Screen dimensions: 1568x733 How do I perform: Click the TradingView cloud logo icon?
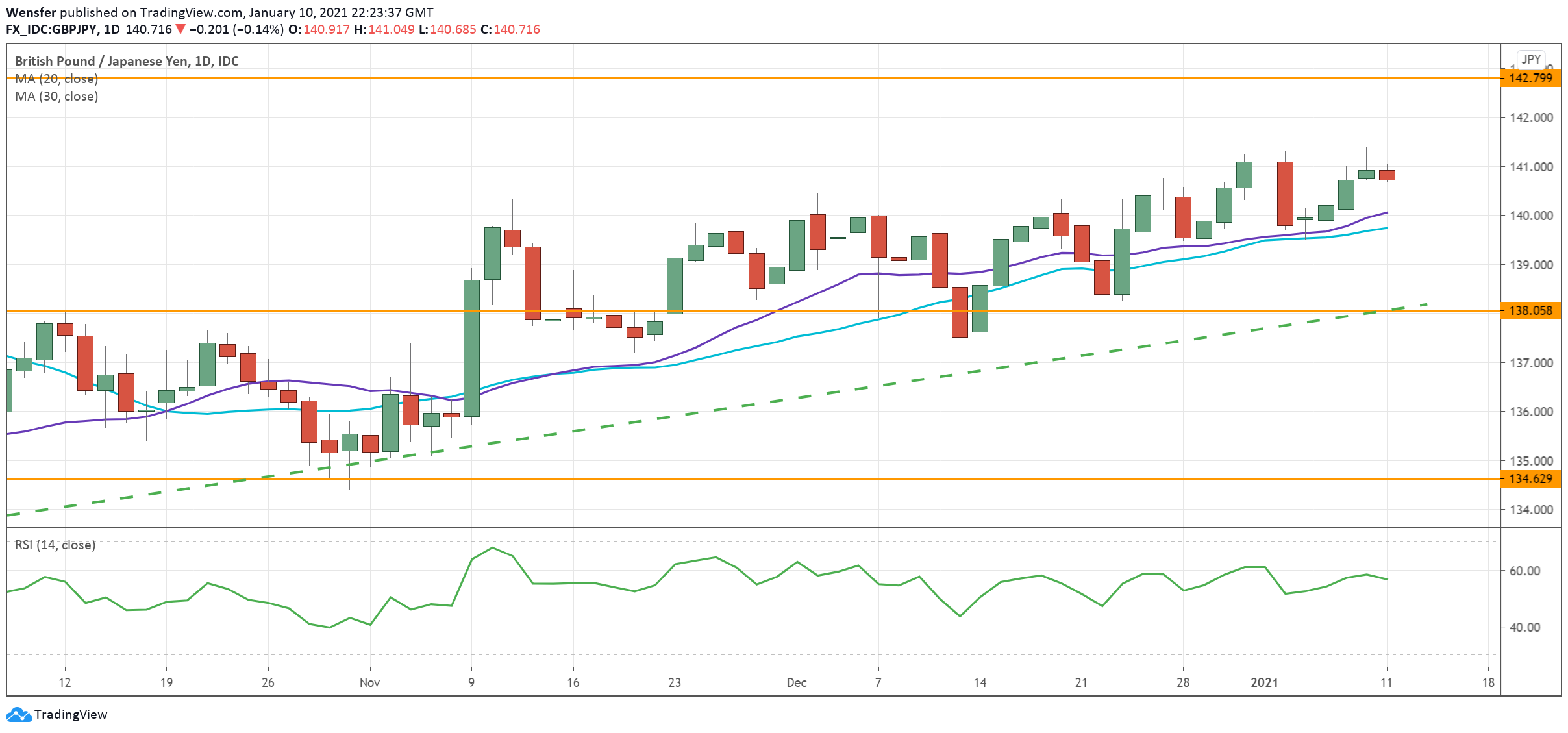tap(18, 714)
